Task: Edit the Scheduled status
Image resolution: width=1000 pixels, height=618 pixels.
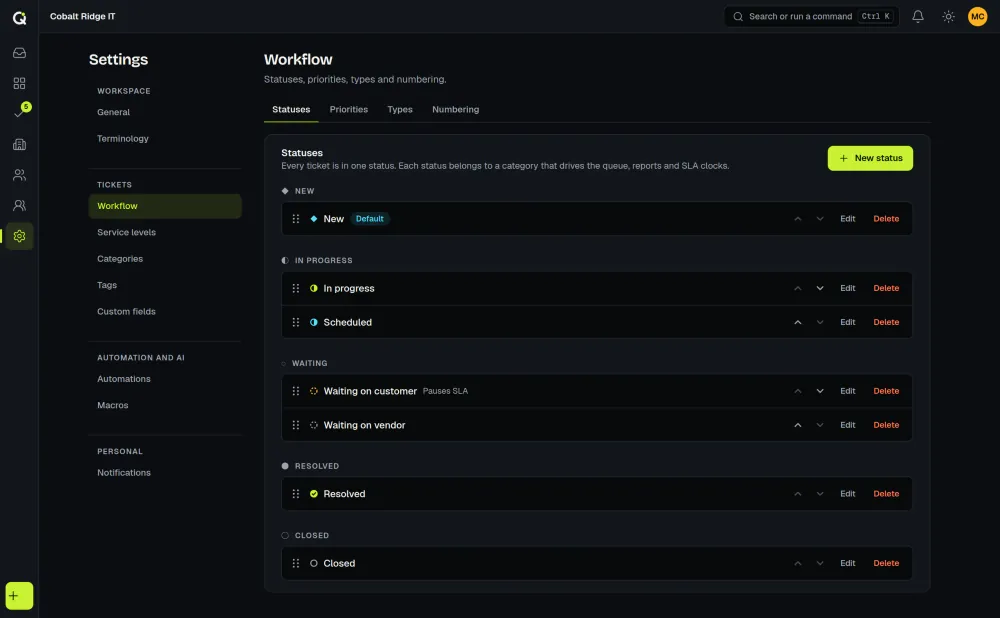Action: [848, 322]
